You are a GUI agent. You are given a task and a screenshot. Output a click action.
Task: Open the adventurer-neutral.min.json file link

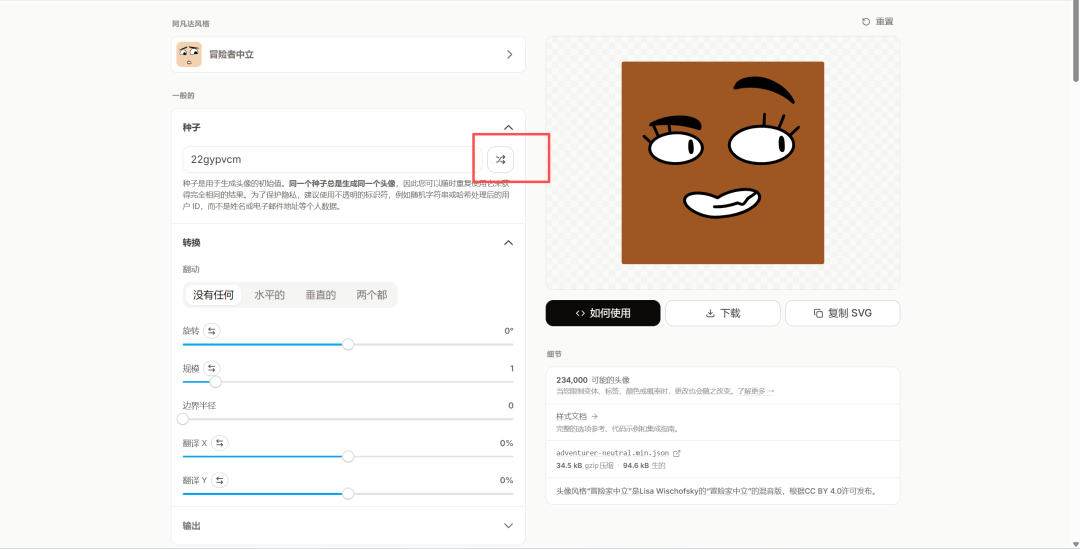[612, 453]
